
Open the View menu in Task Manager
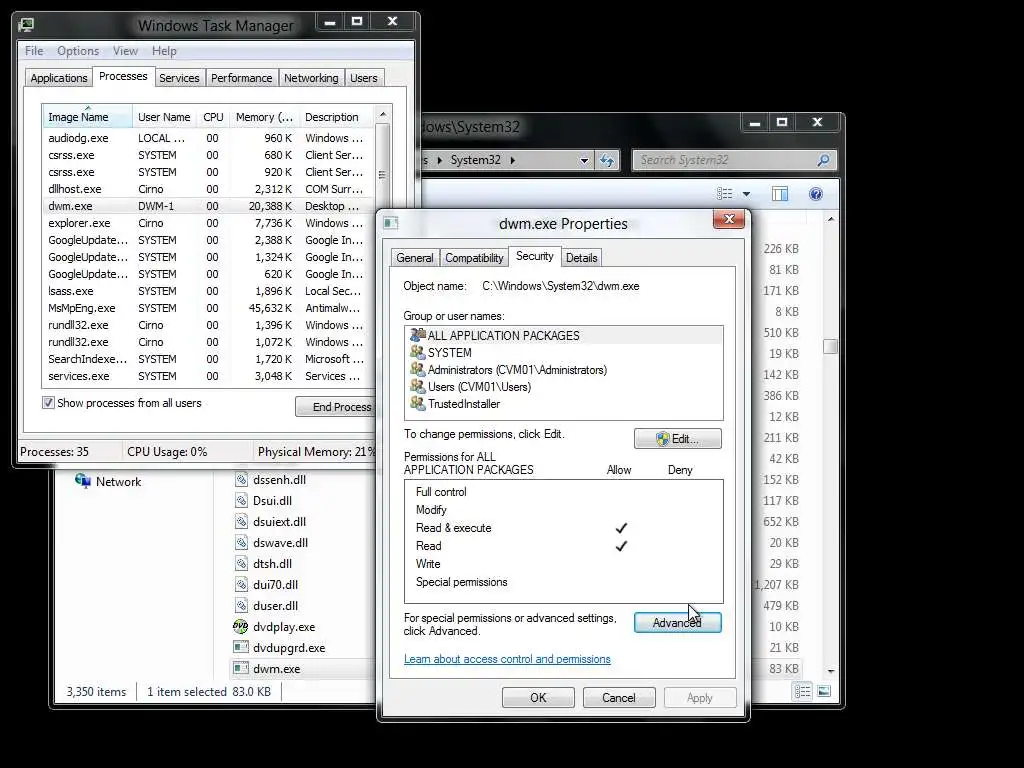tap(125, 51)
